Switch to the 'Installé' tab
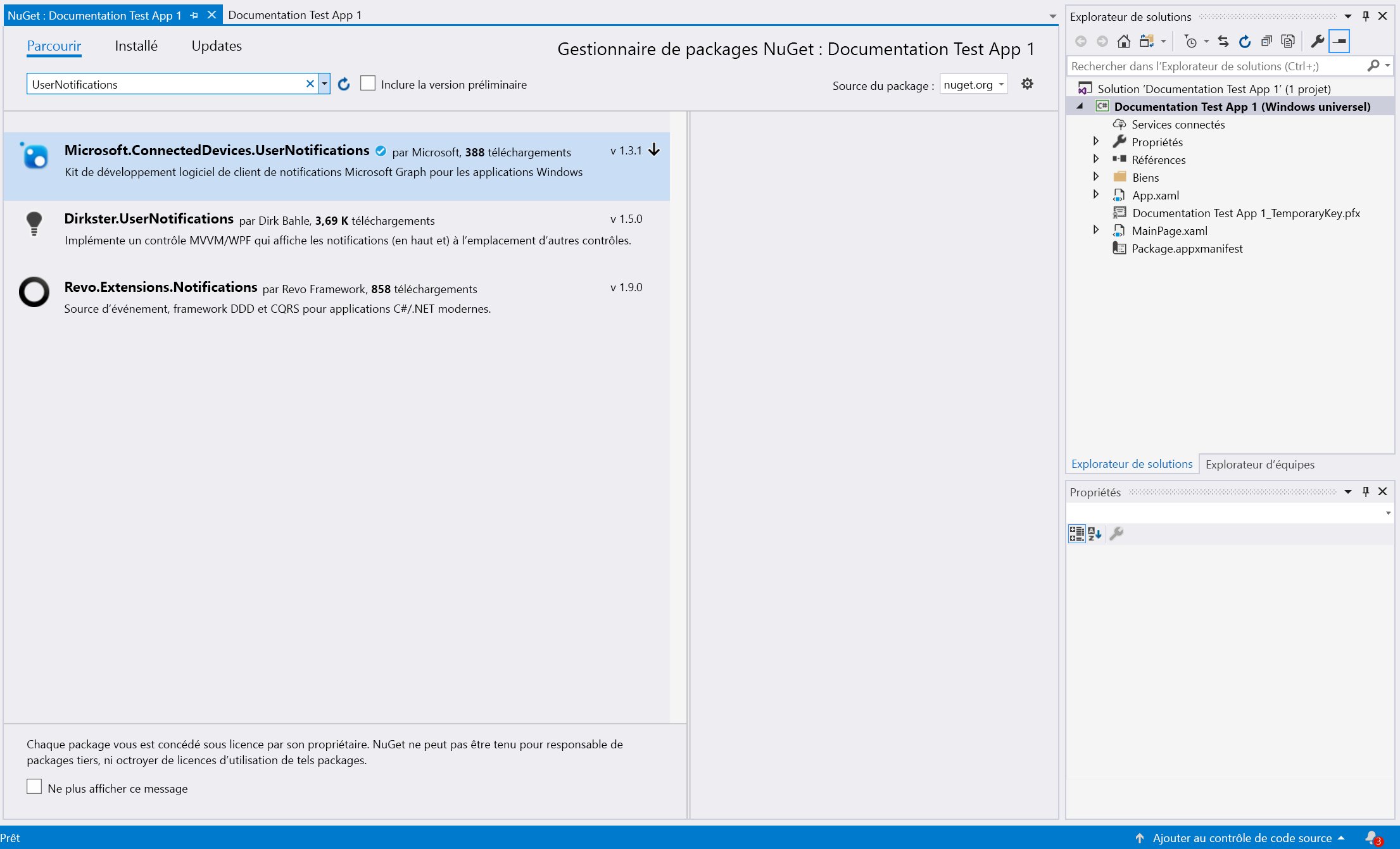This screenshot has width=1400, height=849. [x=137, y=46]
